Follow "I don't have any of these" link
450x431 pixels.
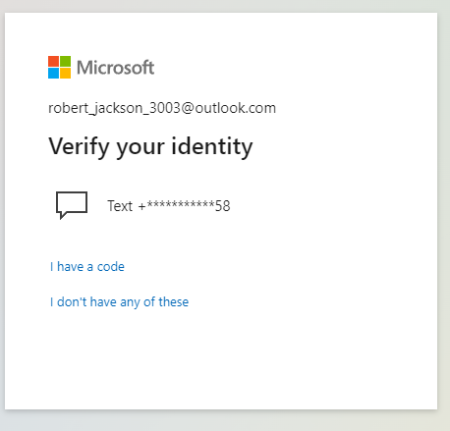point(119,302)
